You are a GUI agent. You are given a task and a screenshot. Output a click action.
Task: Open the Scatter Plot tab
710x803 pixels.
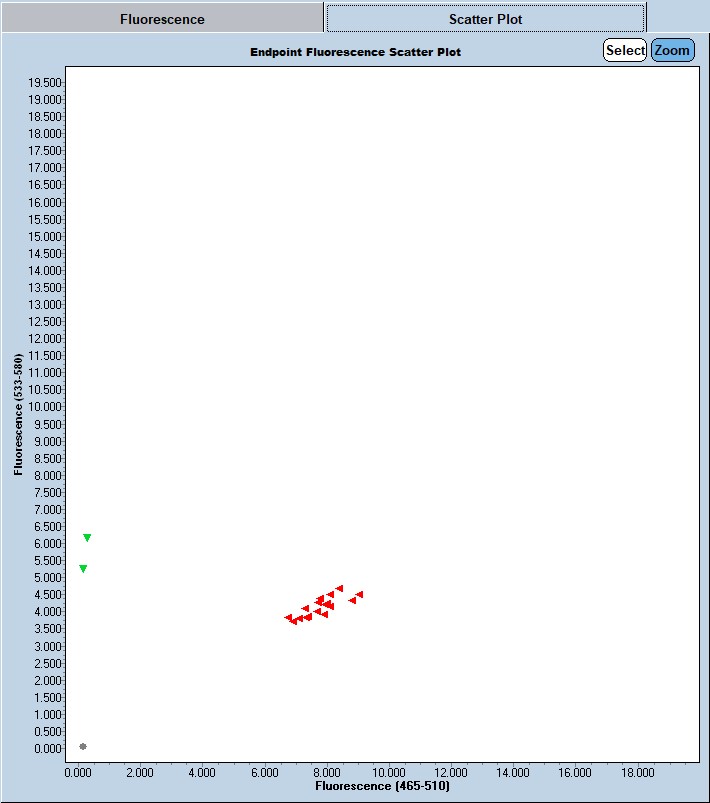(485, 19)
